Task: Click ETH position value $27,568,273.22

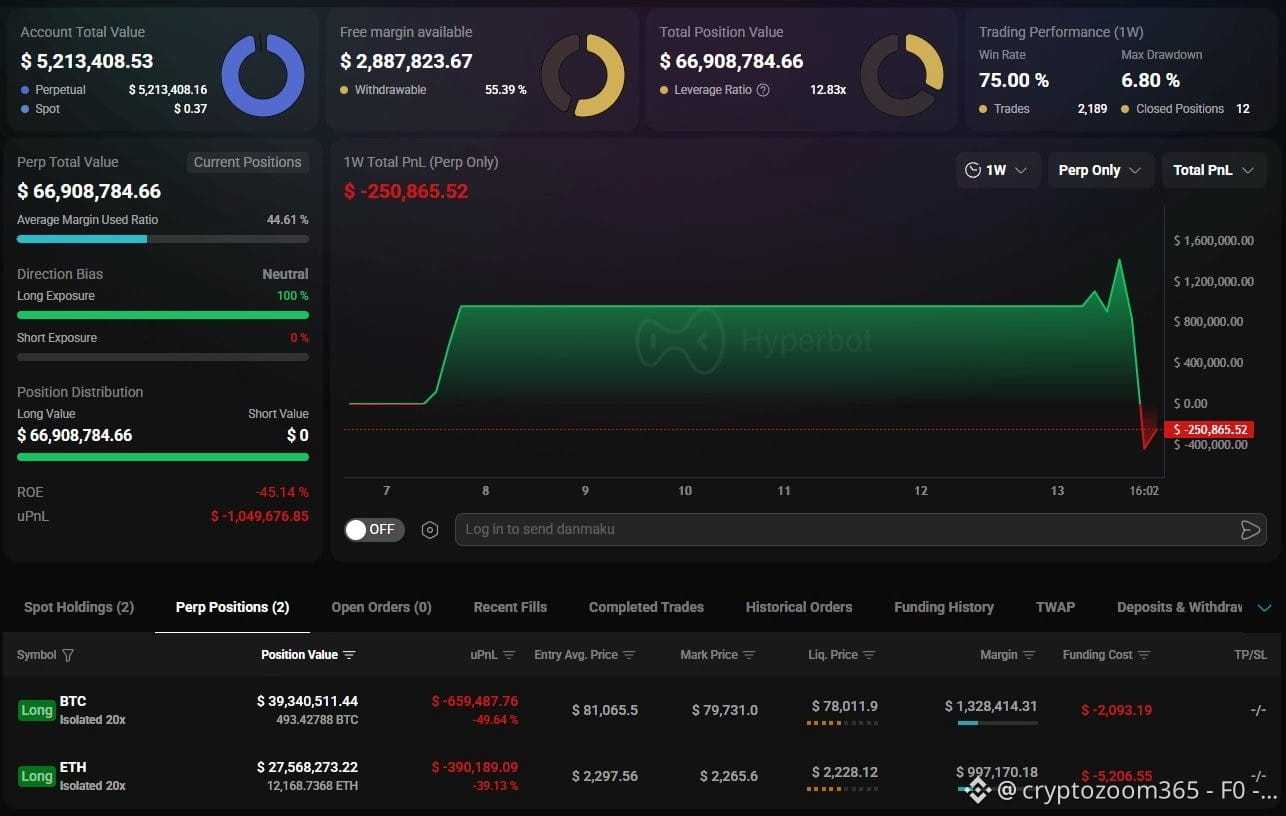Action: click(x=307, y=767)
